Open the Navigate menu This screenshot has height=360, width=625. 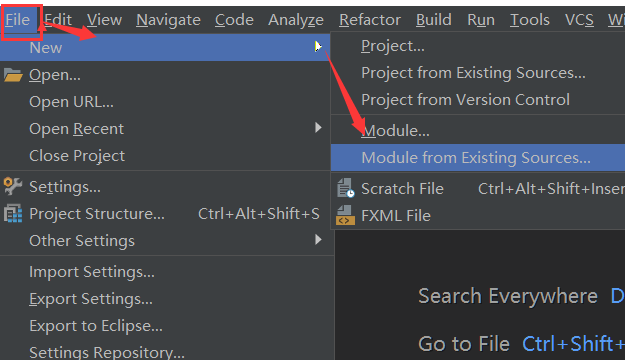point(168,20)
